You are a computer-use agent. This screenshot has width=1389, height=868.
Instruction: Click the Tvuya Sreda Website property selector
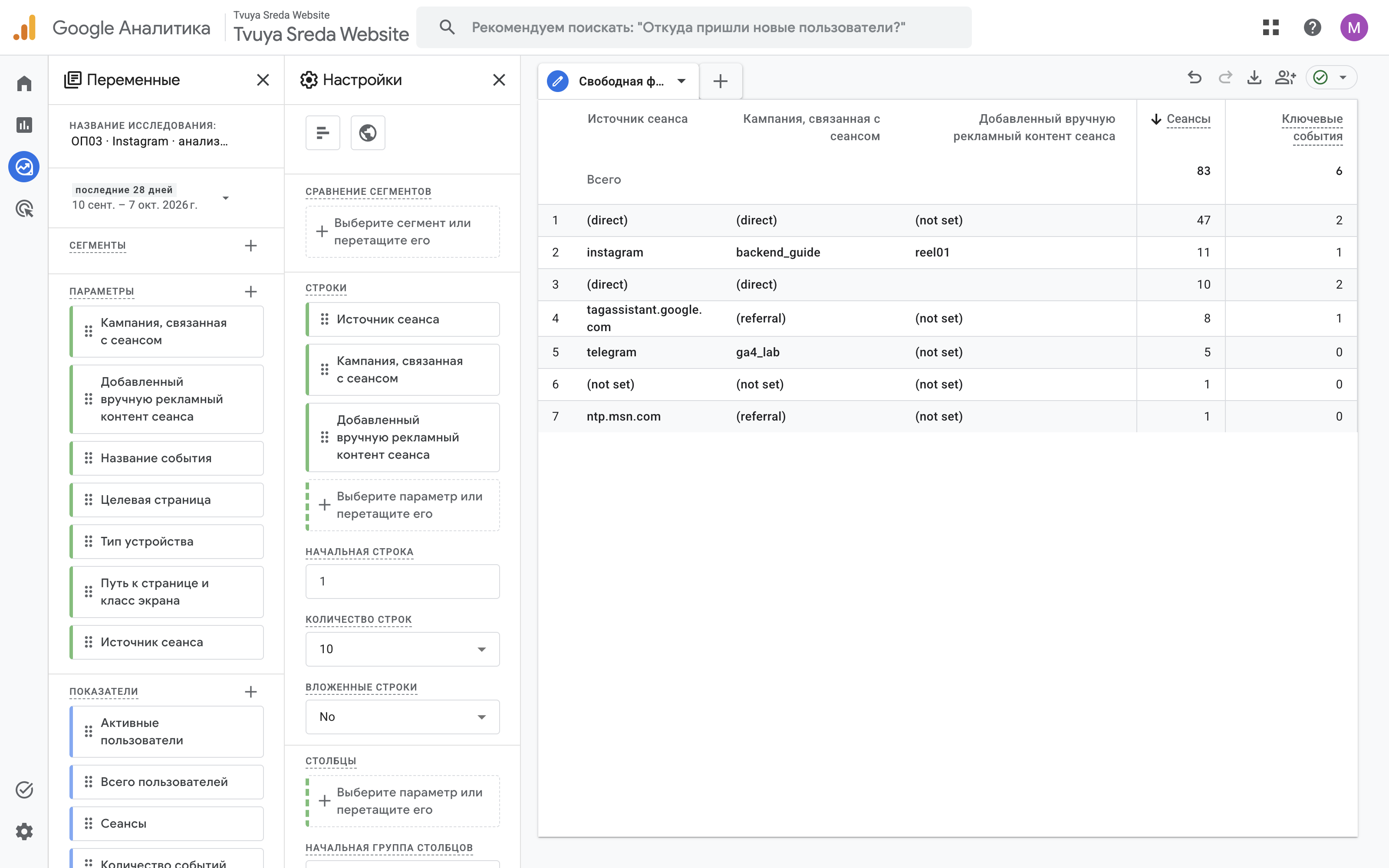321,27
